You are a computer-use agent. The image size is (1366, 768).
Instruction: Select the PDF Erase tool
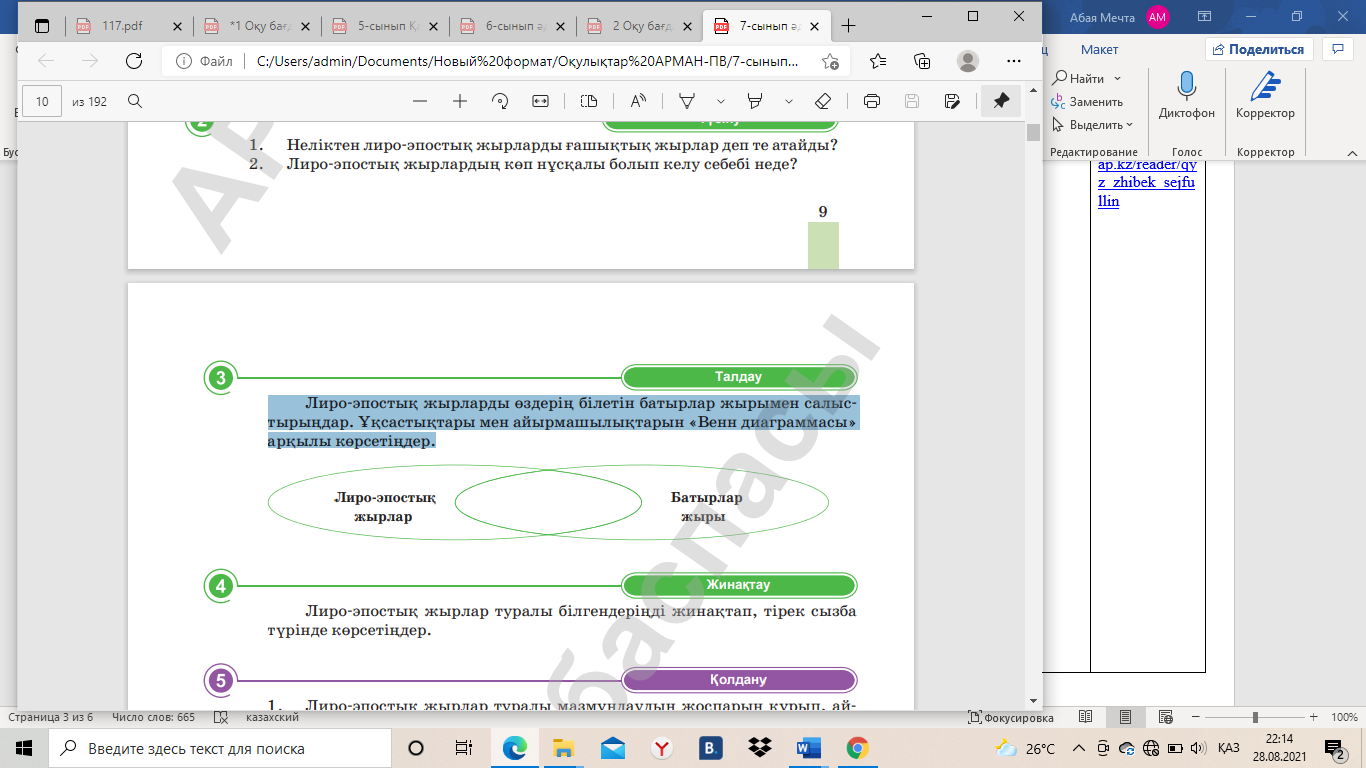pyautogui.click(x=823, y=101)
